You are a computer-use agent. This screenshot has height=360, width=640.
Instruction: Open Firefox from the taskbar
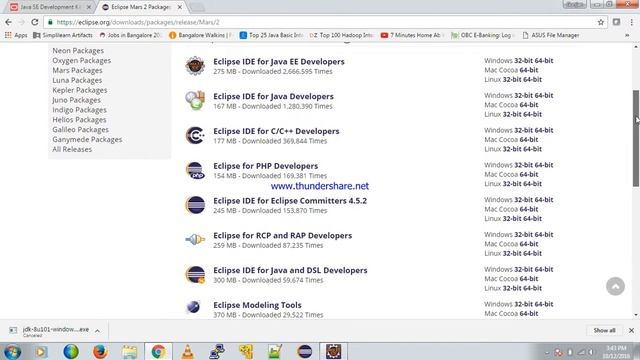[x=100, y=351]
